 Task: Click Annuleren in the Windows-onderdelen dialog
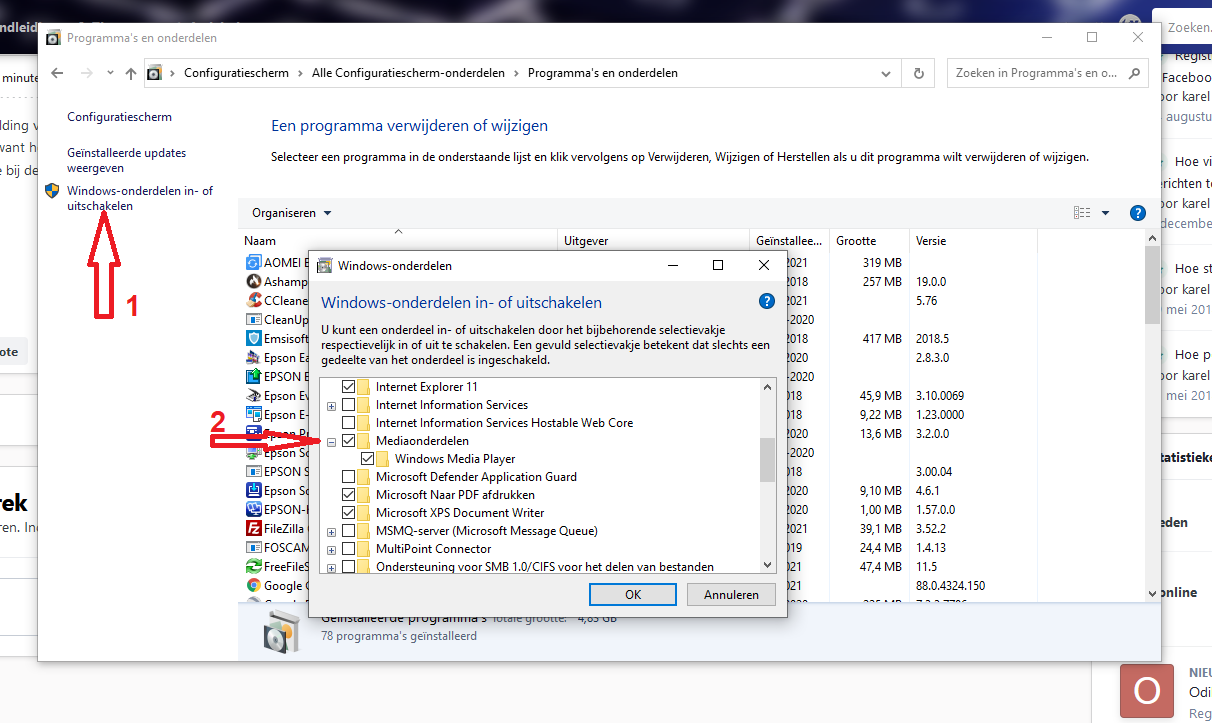(x=731, y=594)
